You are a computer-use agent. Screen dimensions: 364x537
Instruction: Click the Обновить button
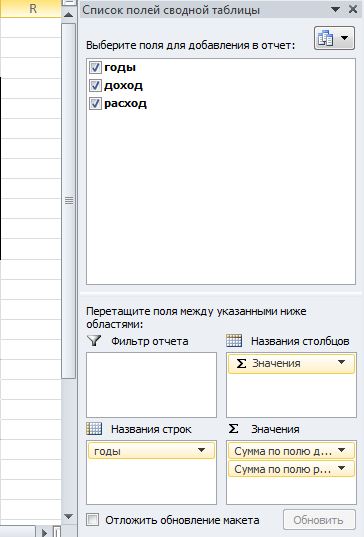click(319, 520)
